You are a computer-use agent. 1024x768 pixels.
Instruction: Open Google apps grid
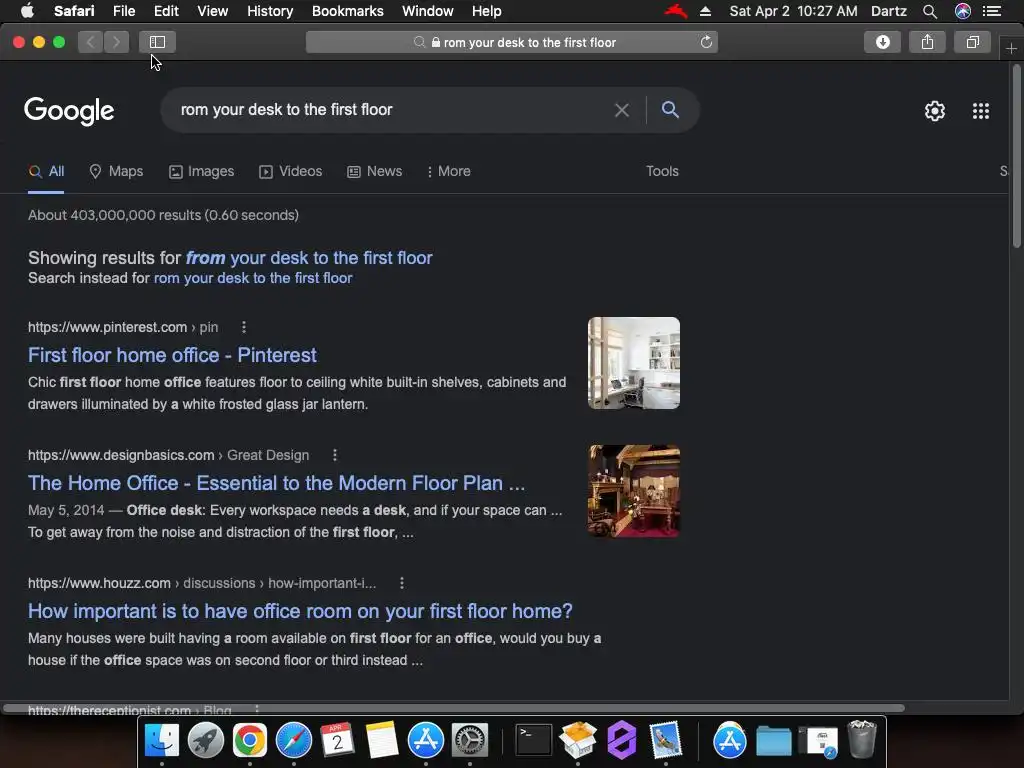click(980, 111)
